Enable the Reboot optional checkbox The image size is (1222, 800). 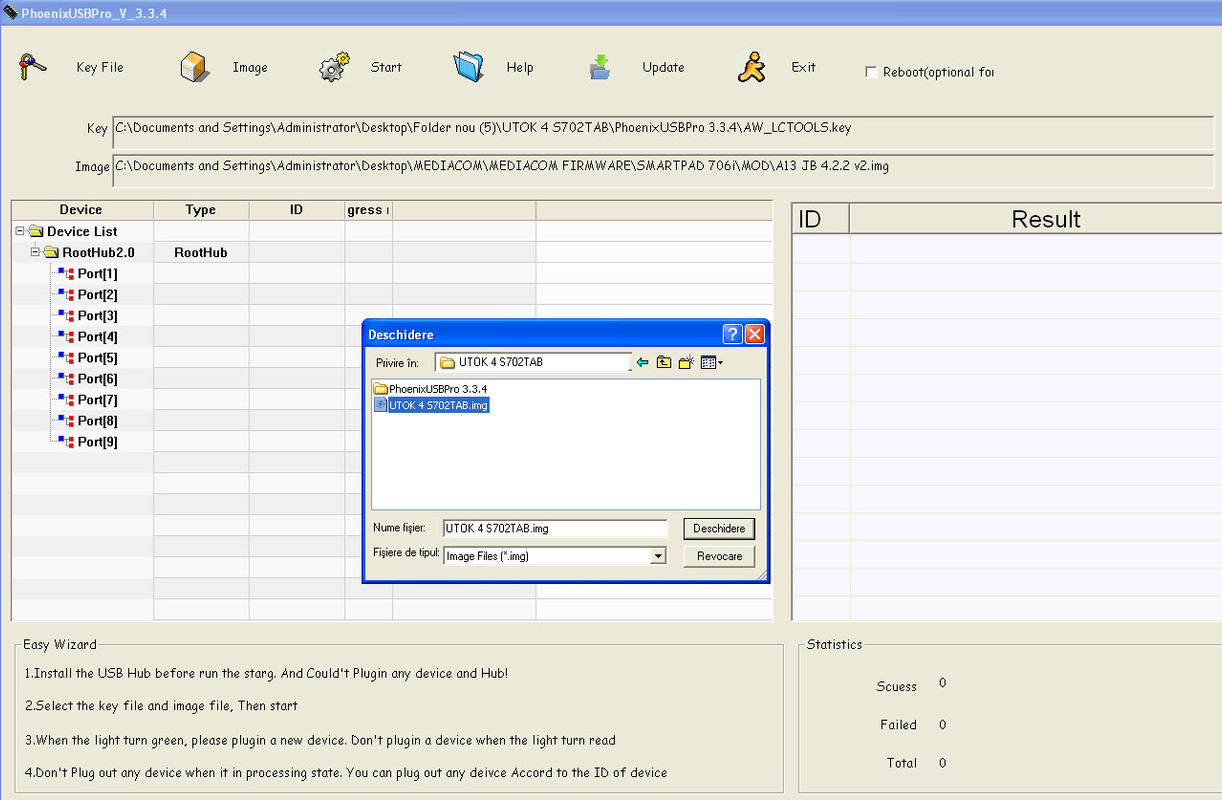point(871,72)
